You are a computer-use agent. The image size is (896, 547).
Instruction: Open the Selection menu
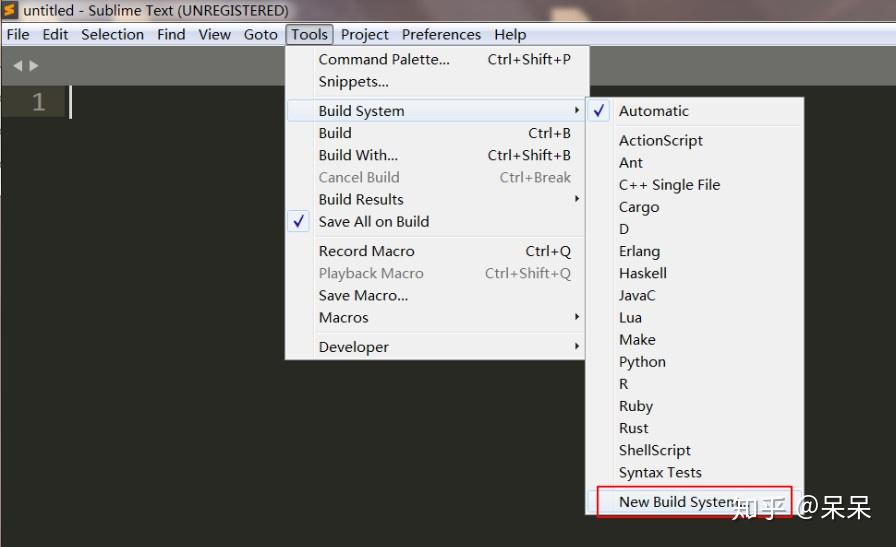[x=113, y=35]
